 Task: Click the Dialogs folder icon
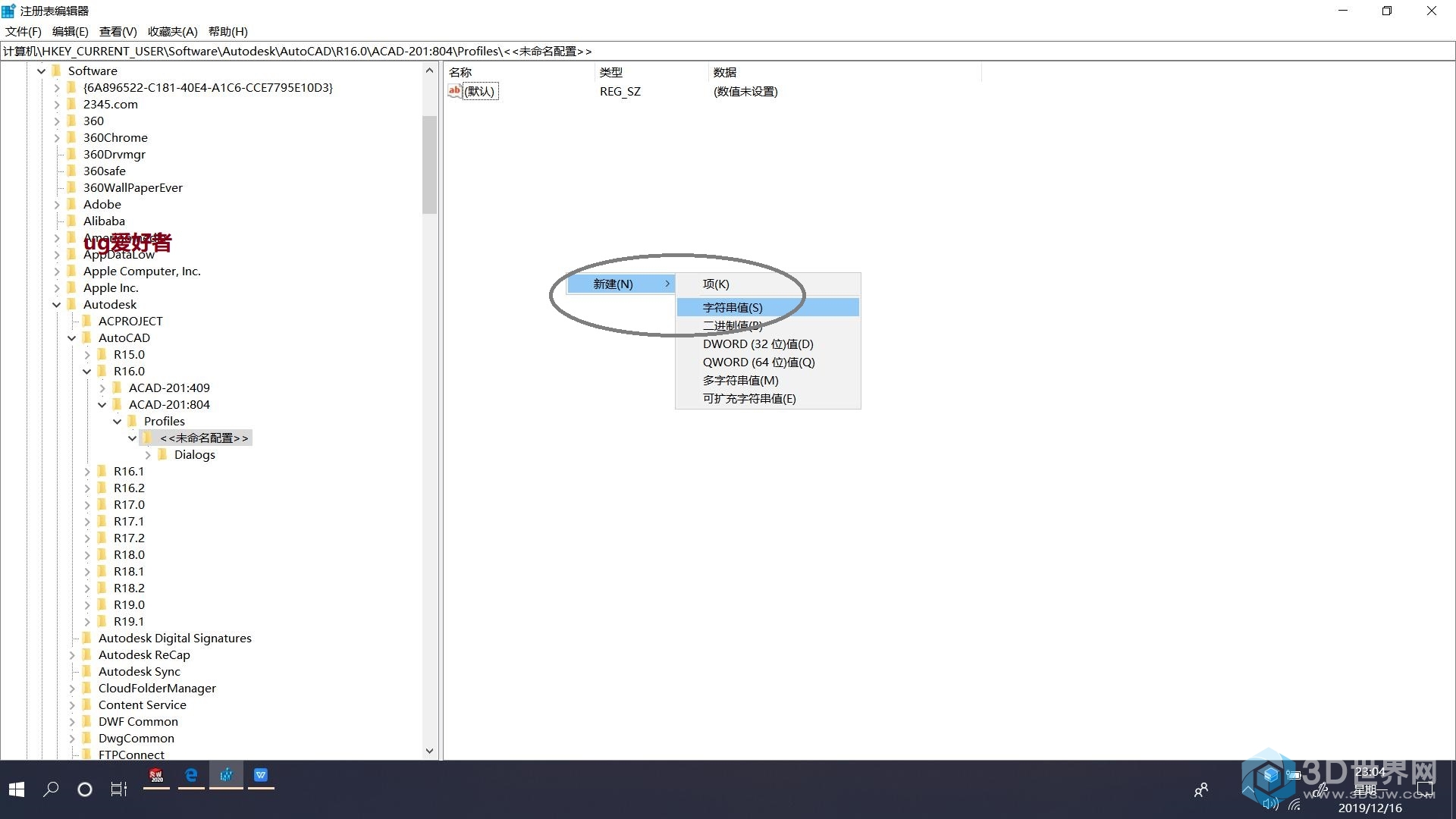[163, 454]
